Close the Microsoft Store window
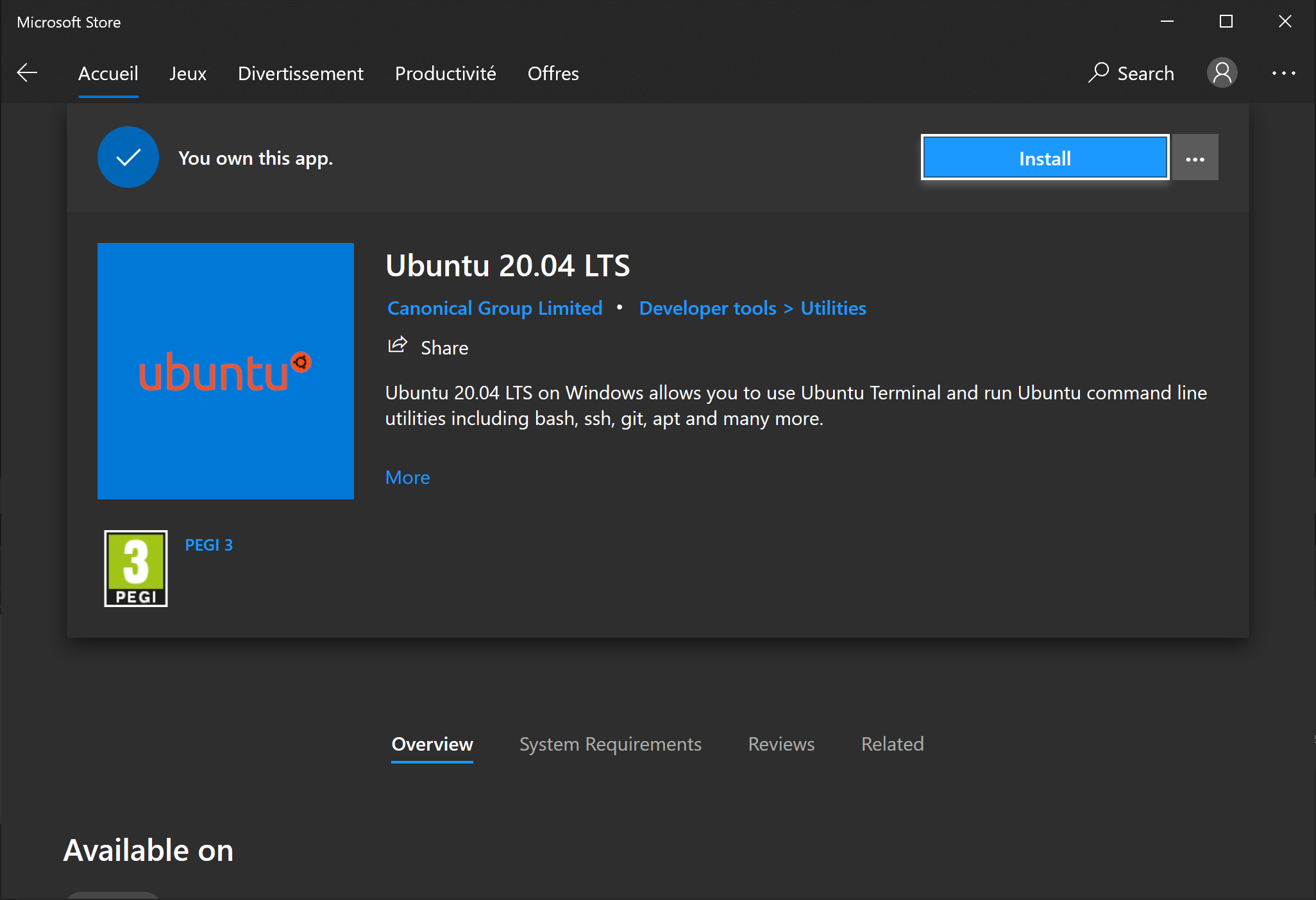 click(x=1285, y=22)
